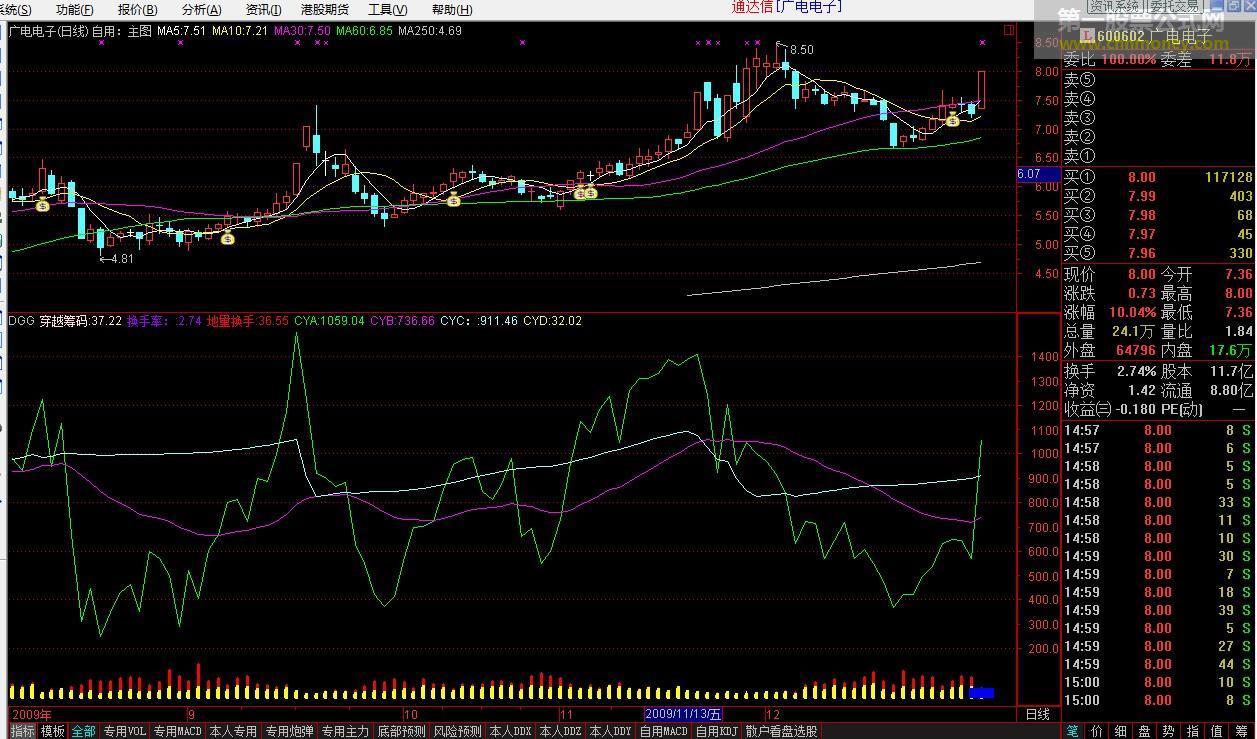1257x739 pixels.
Task: Switch to the 专用VOL indicator tab
Action: pos(125,731)
